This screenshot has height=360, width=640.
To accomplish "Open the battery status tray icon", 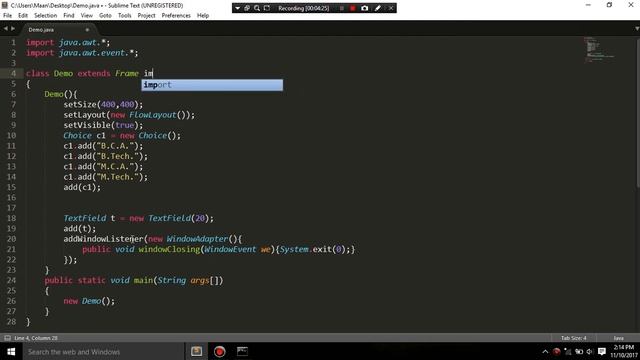I will tap(579, 351).
